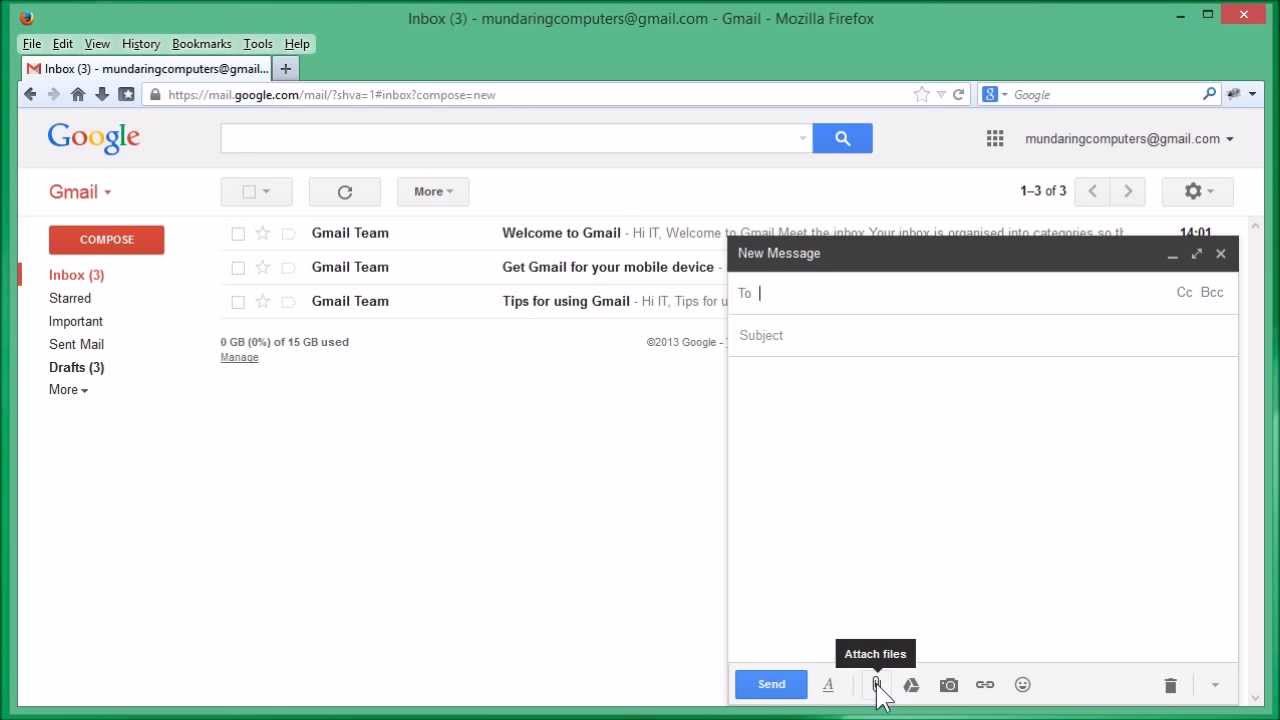Mark Tips for using Gmail important
The width and height of the screenshot is (1280, 720).
coord(288,302)
